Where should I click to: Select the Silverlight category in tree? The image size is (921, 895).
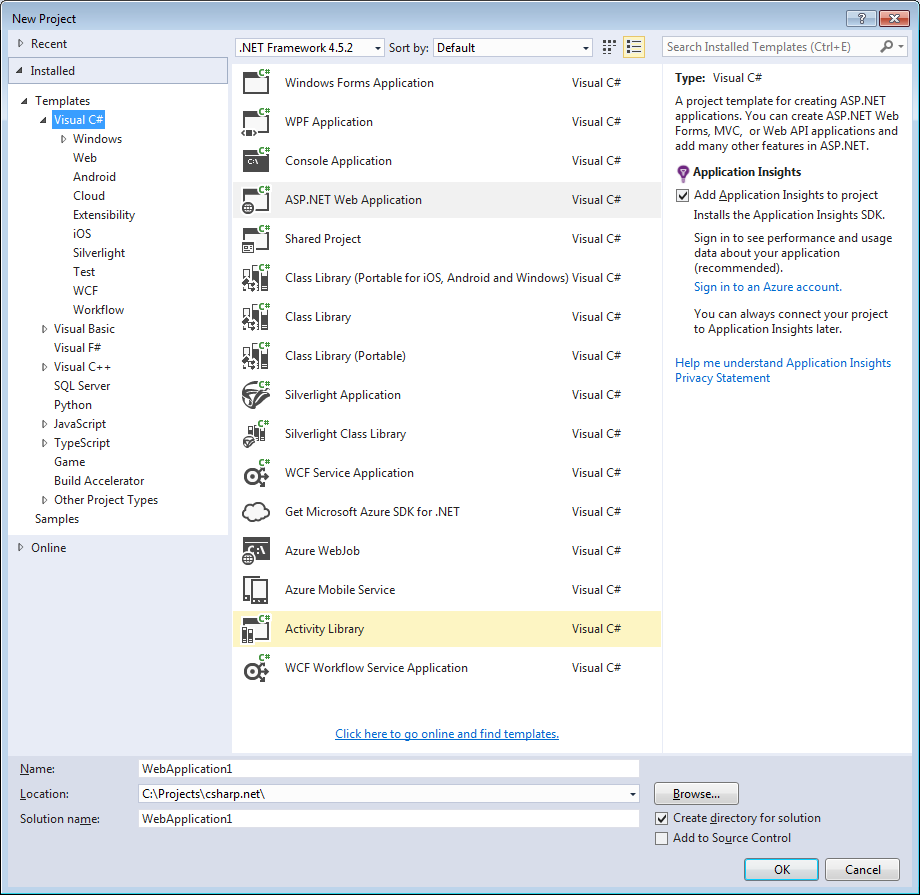point(99,253)
